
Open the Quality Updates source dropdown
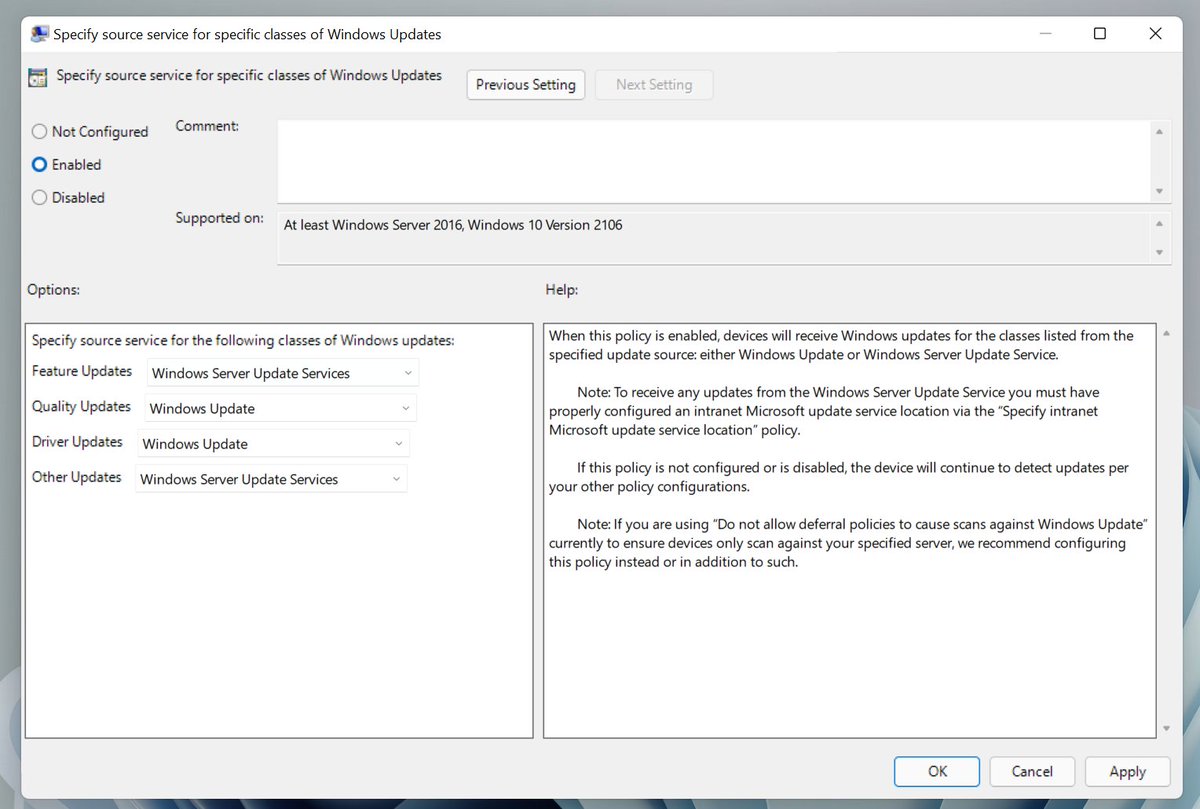[281, 408]
